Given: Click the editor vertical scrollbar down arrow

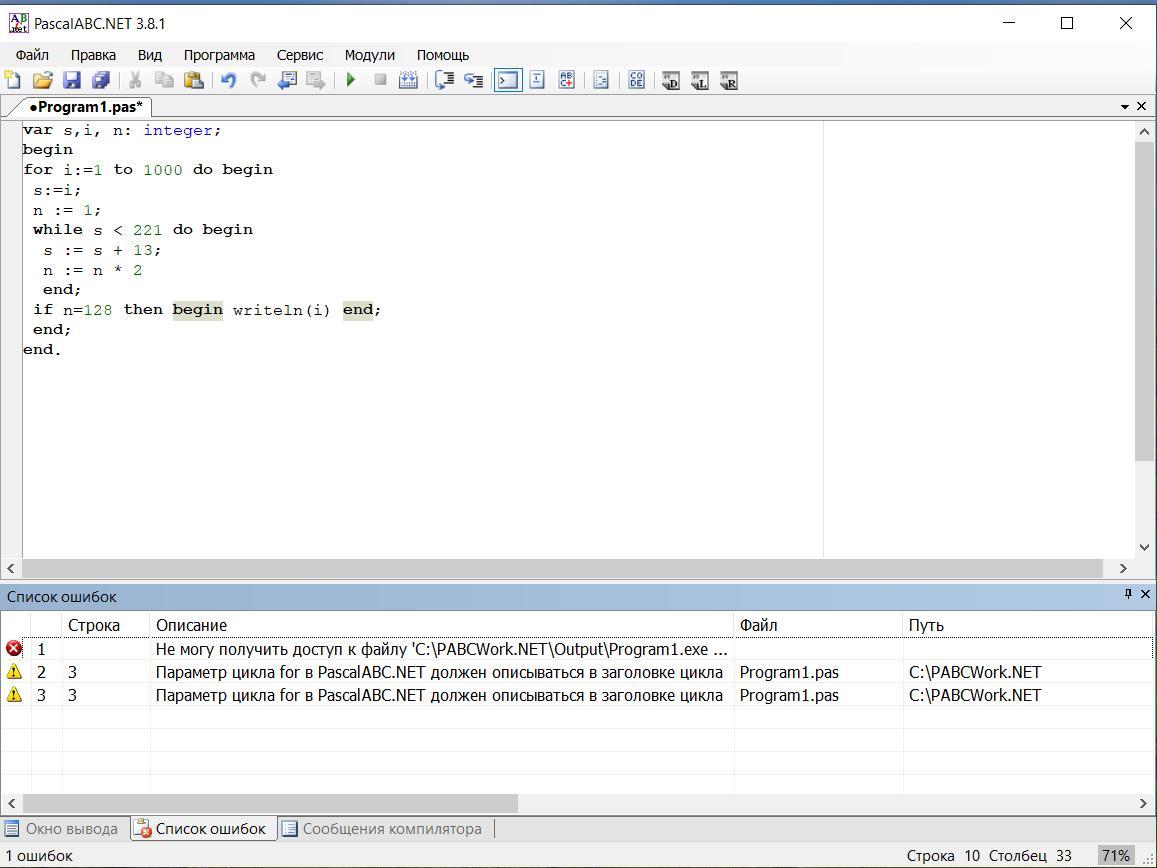Looking at the screenshot, I should coord(1145,547).
